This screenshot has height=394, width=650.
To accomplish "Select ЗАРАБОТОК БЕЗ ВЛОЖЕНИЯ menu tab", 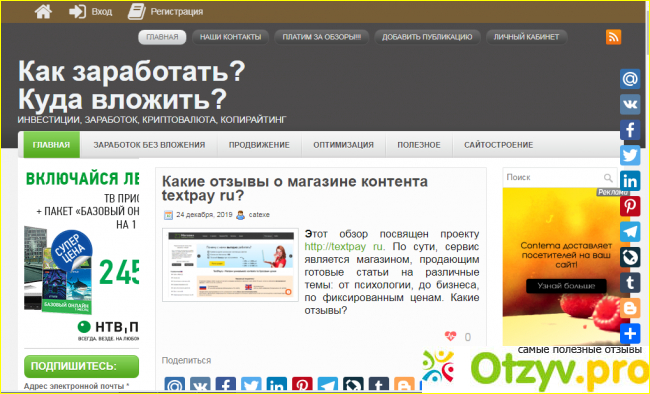I will tap(149, 145).
